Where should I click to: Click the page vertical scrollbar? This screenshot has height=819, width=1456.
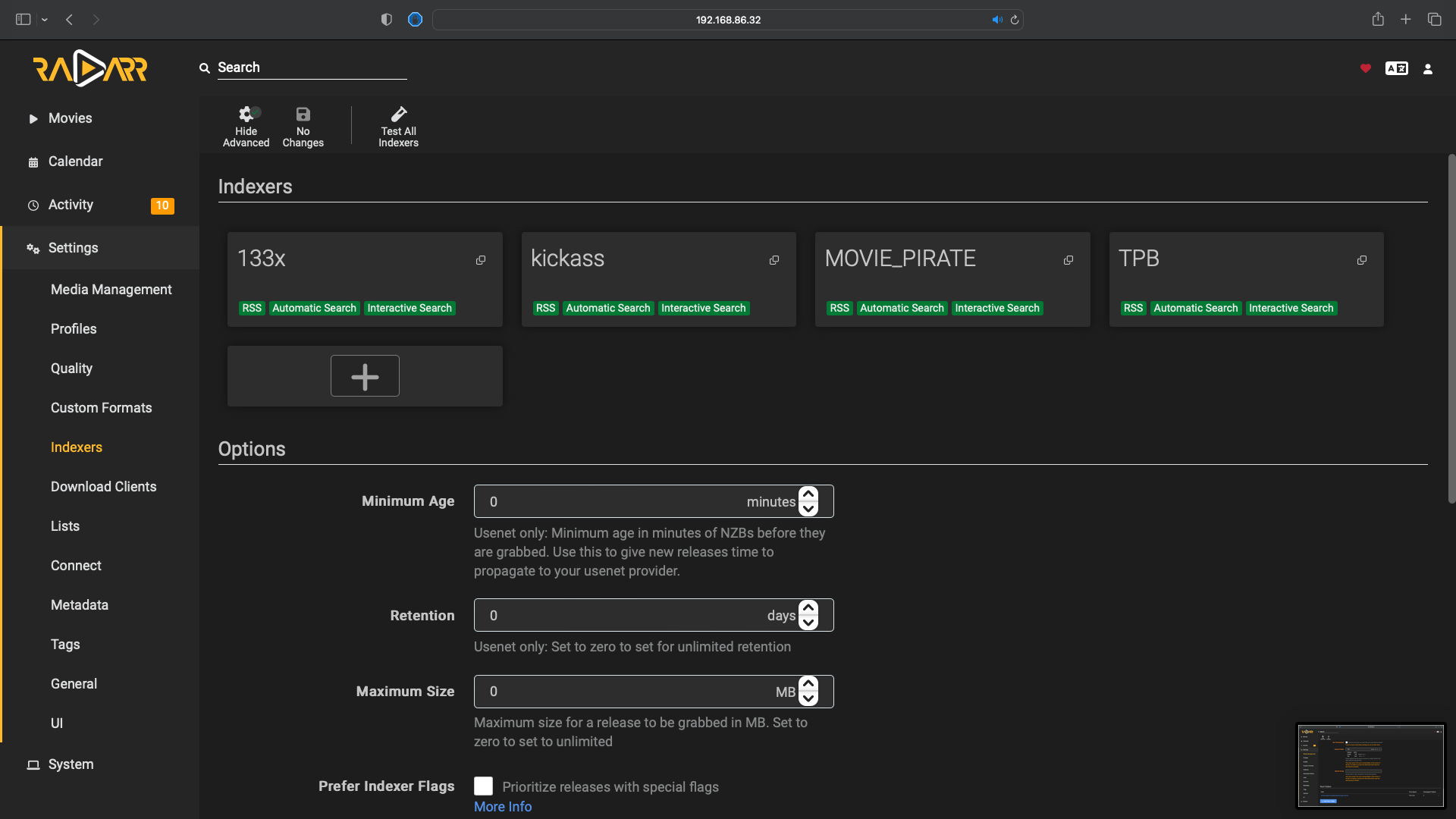(x=1451, y=328)
